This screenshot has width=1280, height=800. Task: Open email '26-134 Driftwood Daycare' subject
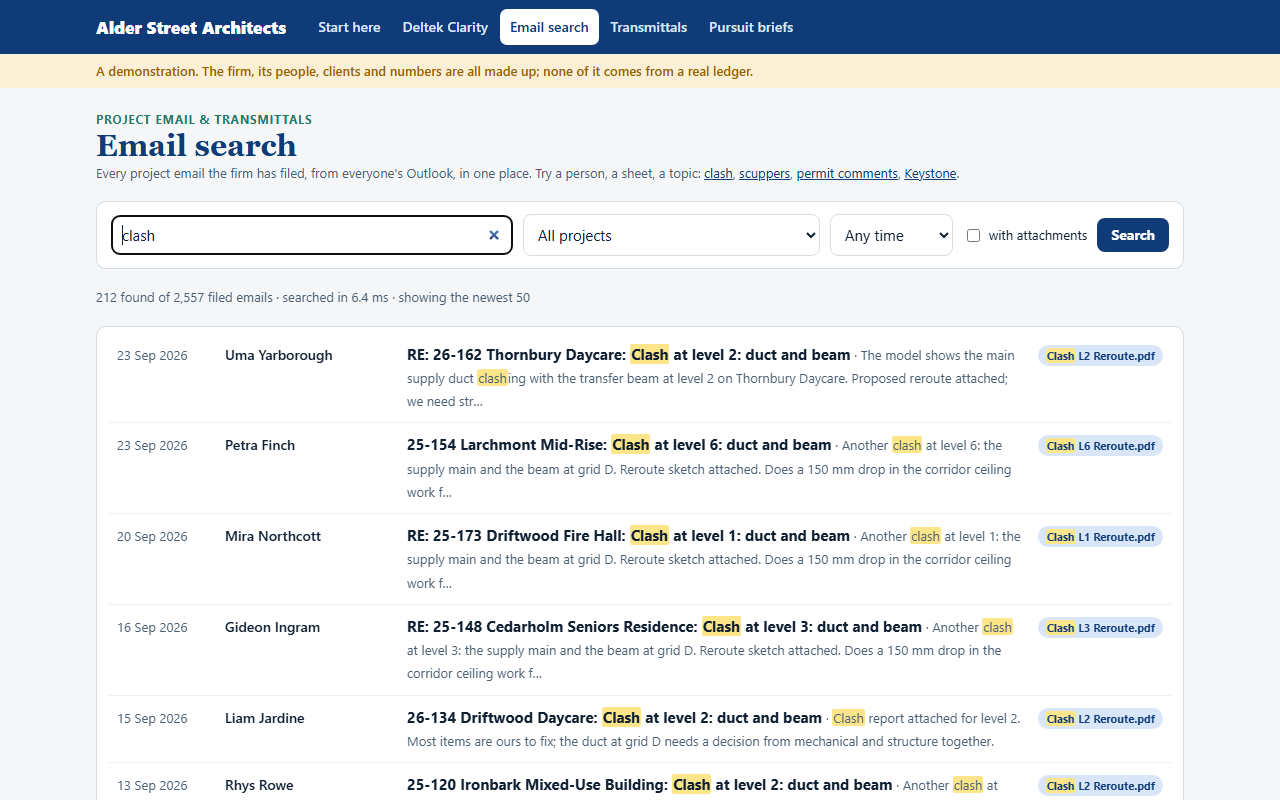614,718
